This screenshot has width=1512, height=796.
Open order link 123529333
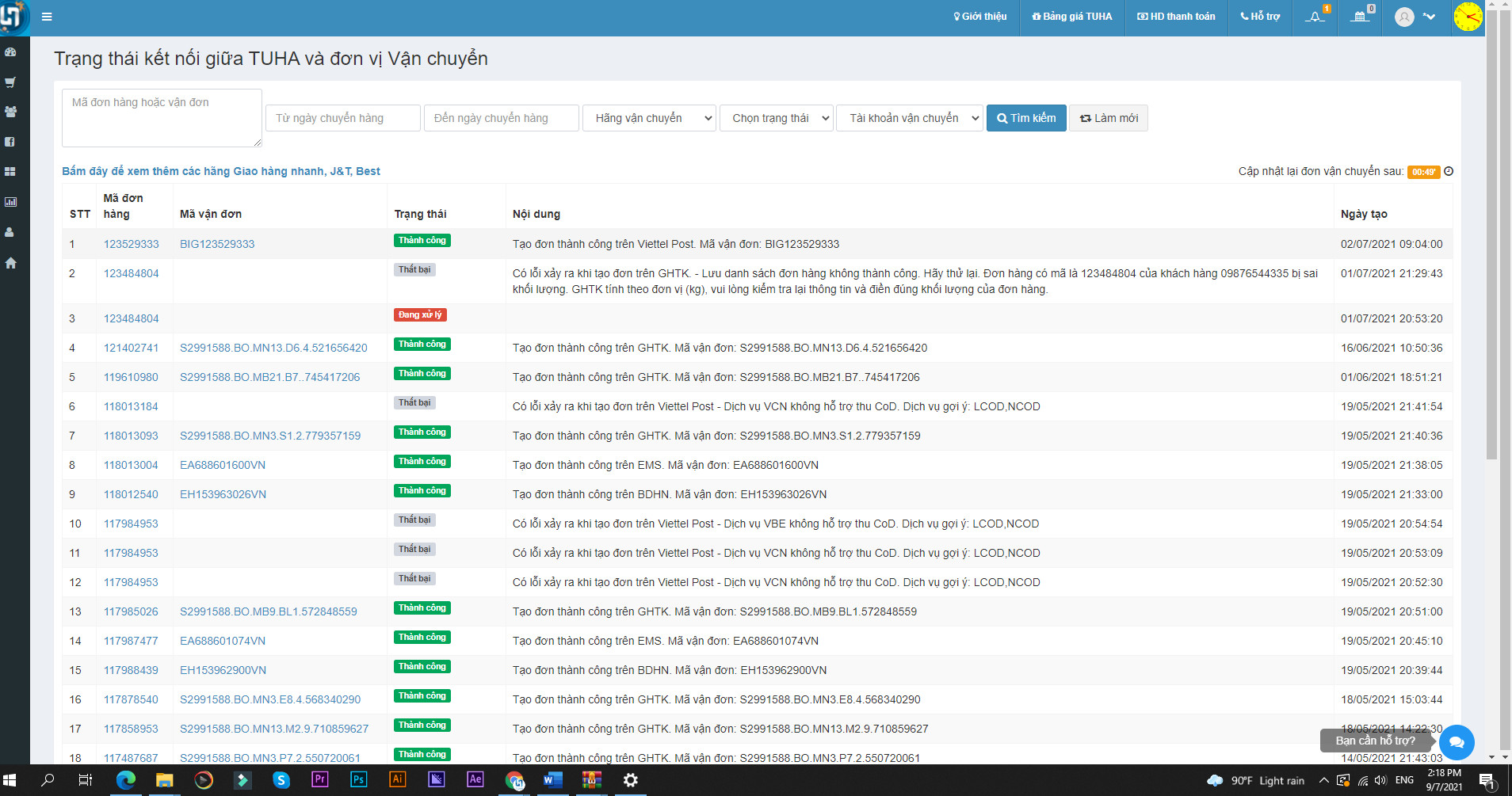132,244
